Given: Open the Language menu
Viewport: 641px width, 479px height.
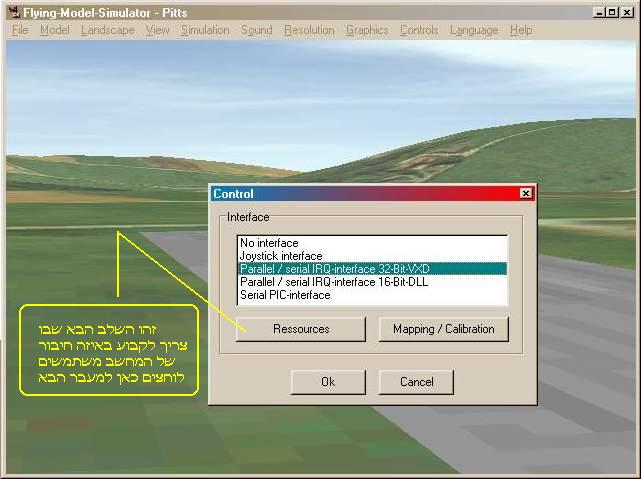Looking at the screenshot, I should (x=474, y=30).
